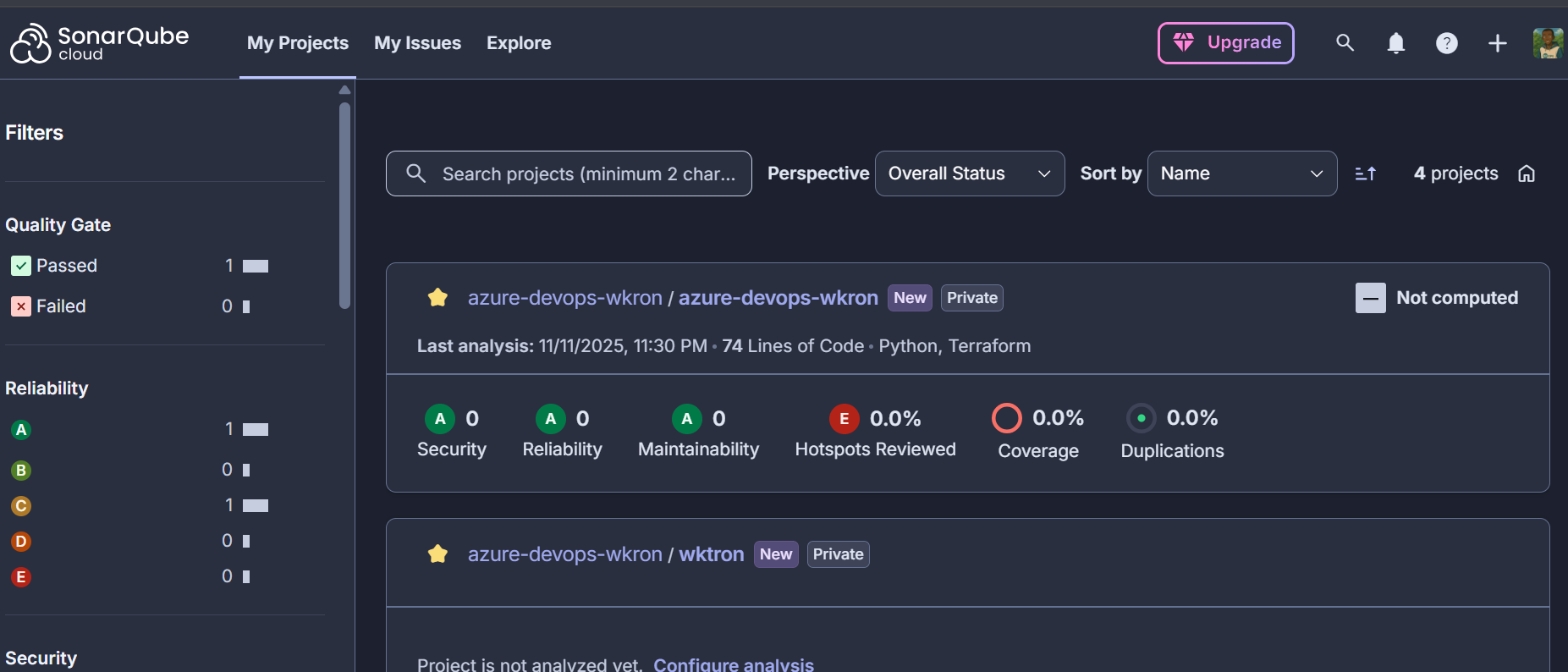Switch to the My Issues tab
This screenshot has height=672, width=1568.
(x=417, y=43)
